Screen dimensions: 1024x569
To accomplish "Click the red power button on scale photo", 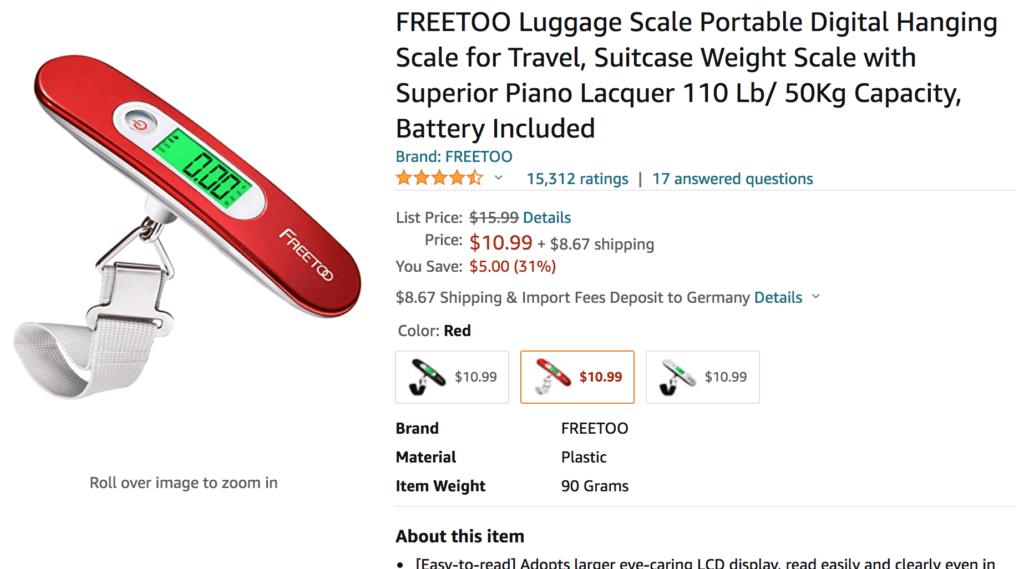I will tap(140, 124).
